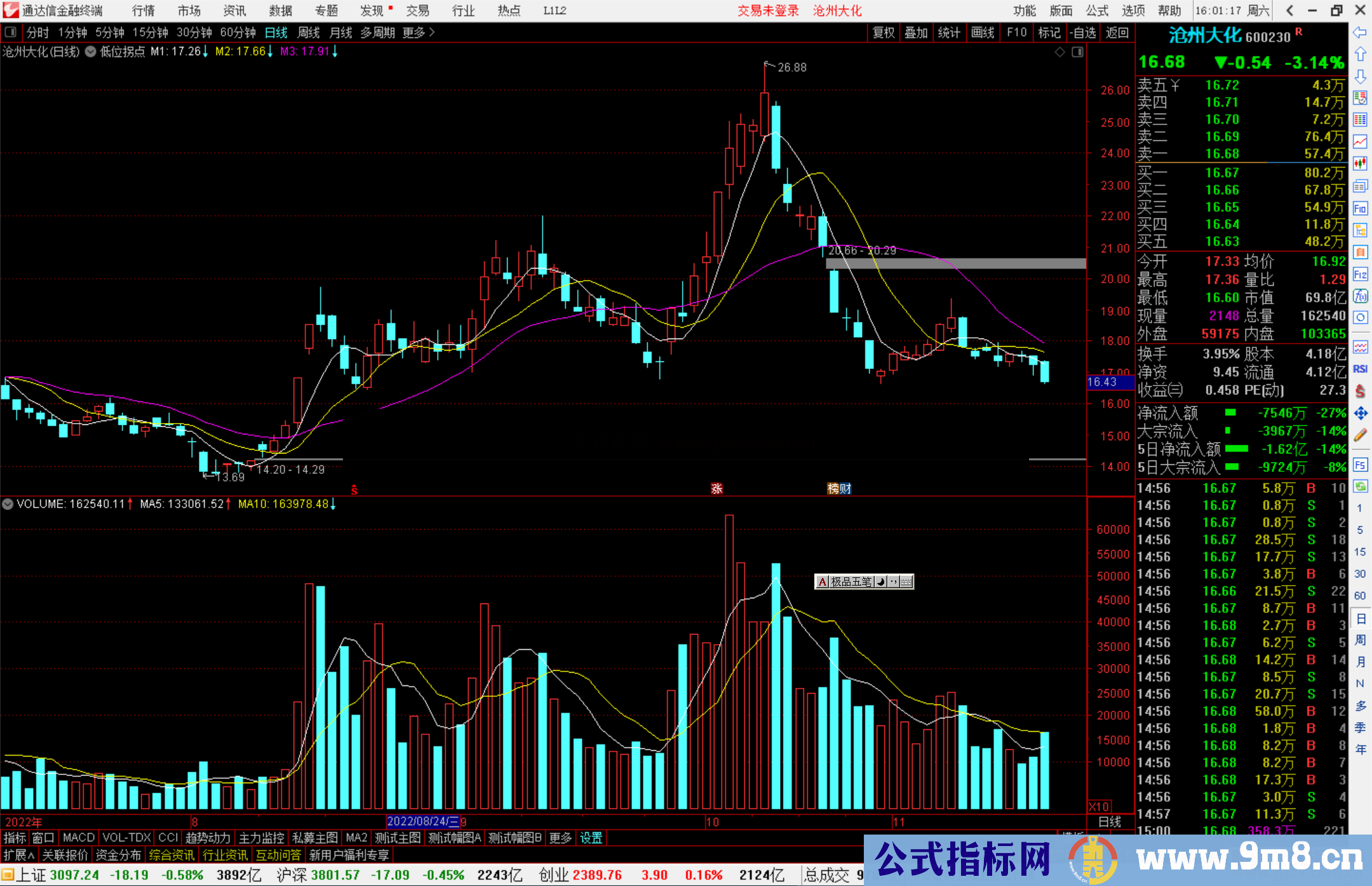This screenshot has width=1372, height=886.
Task: Click the 创业 index in status bar
Action: [x=553, y=875]
